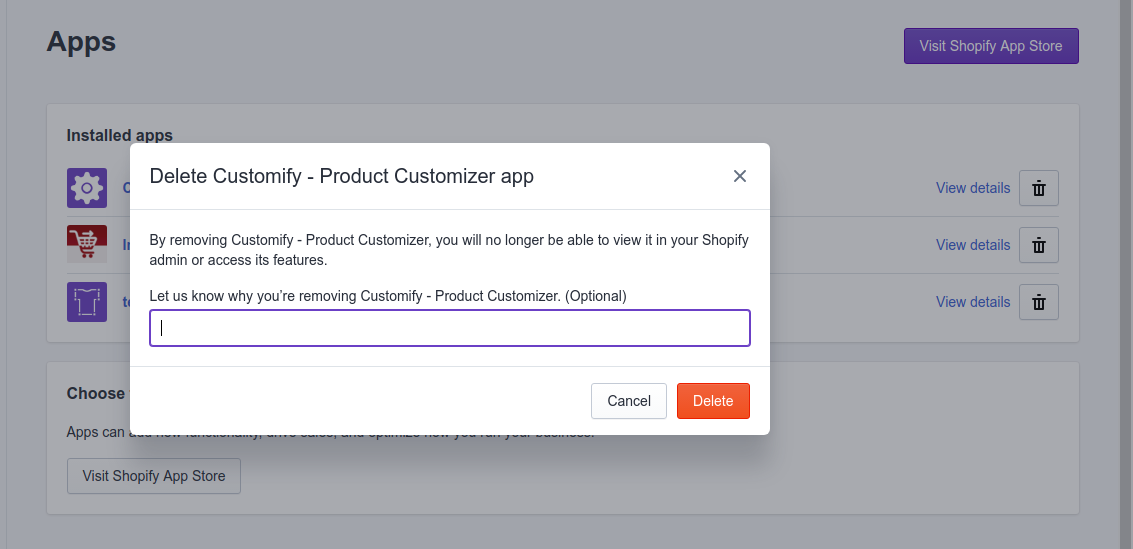
Task: Click the red shopping cart app icon
Action: click(87, 244)
